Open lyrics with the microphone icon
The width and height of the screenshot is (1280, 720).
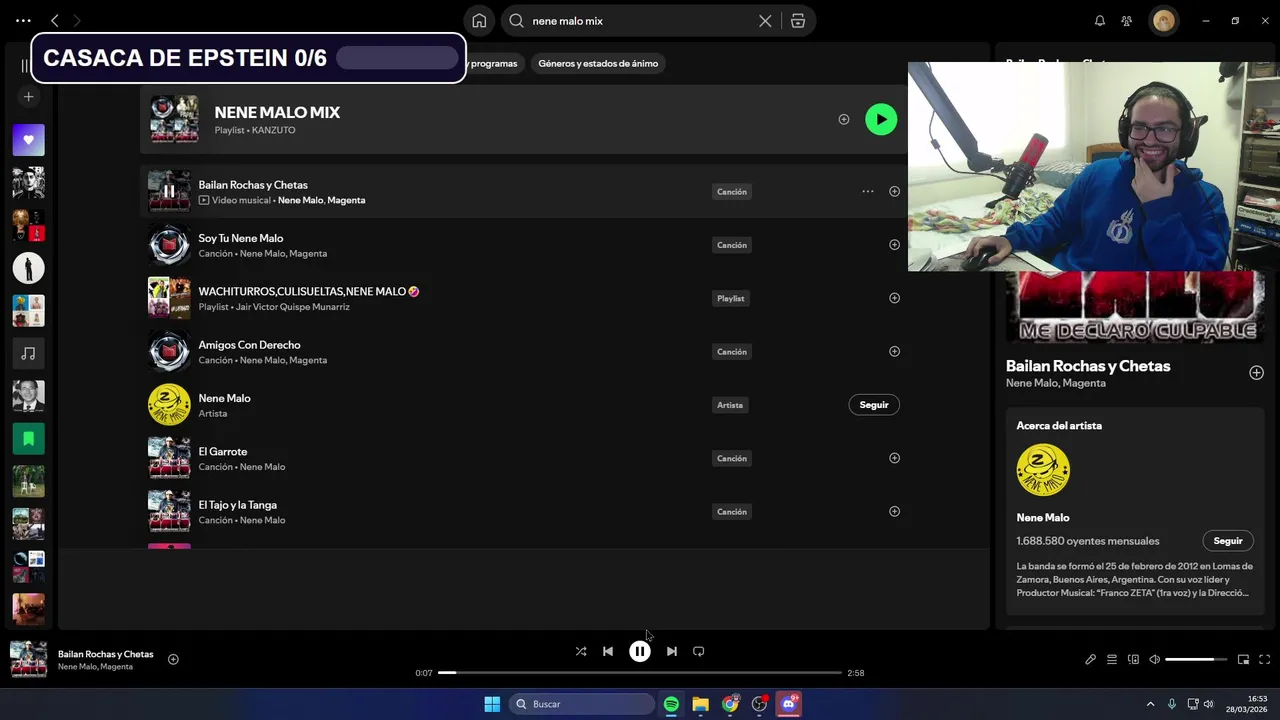[1090, 659]
